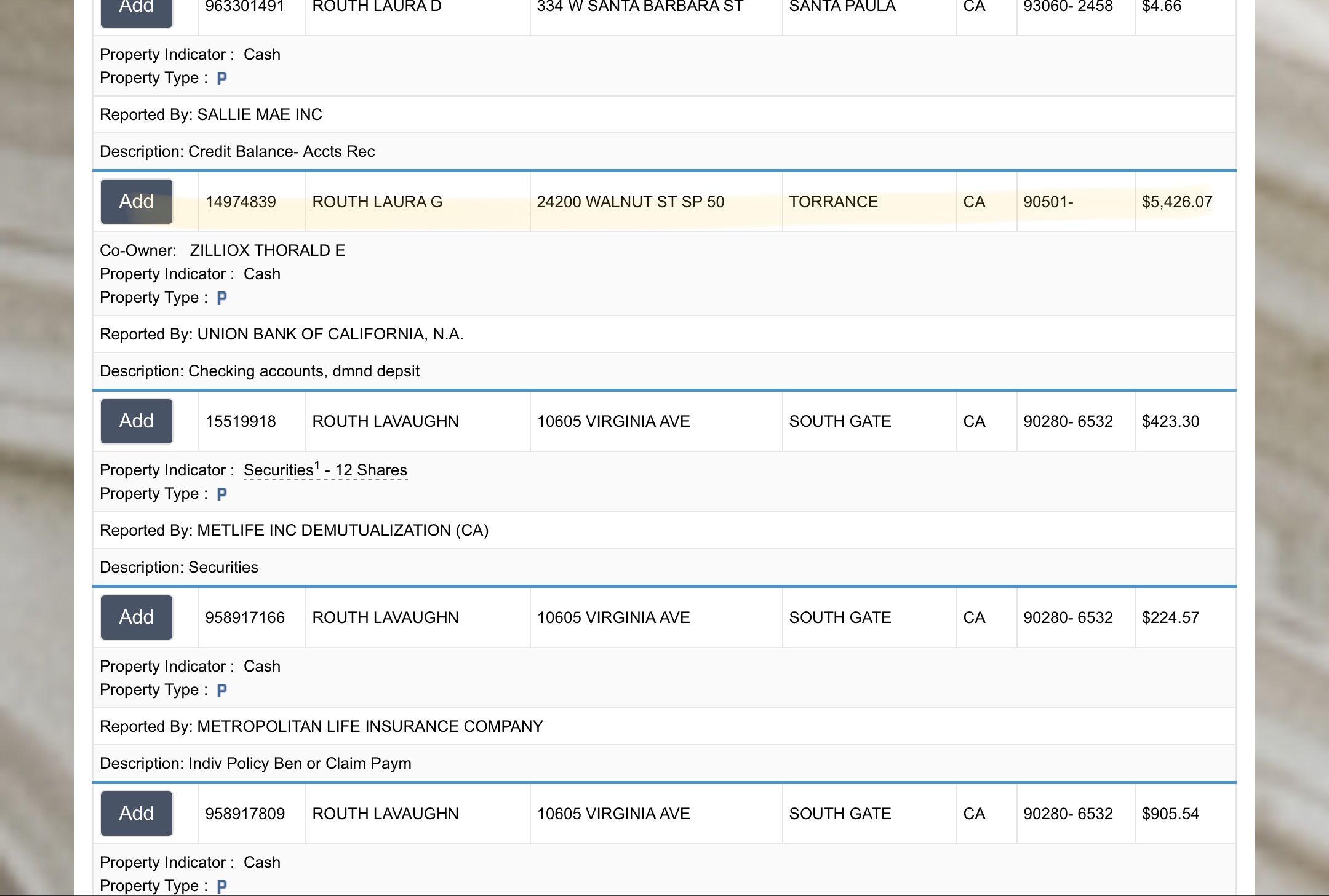Add ROUTH LAVAUGHN property 15519918
The image size is (1329, 896).
[x=136, y=421]
